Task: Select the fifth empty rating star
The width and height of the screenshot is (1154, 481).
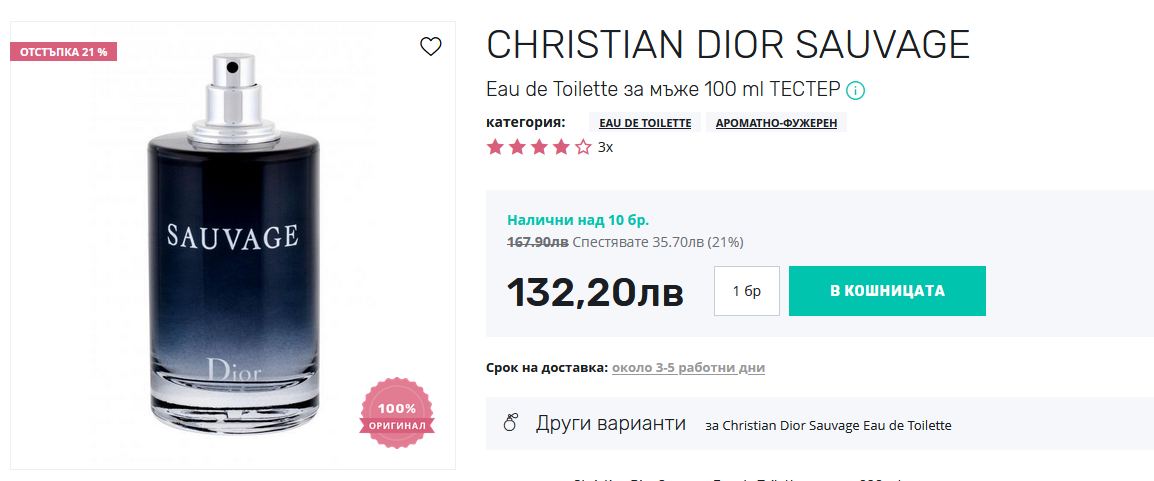Action: 583,147
